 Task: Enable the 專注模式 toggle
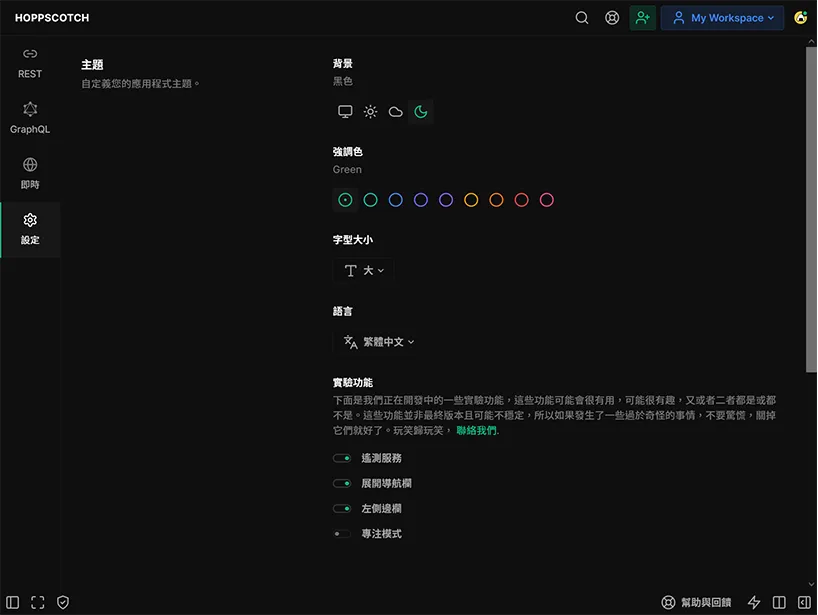[x=343, y=534]
